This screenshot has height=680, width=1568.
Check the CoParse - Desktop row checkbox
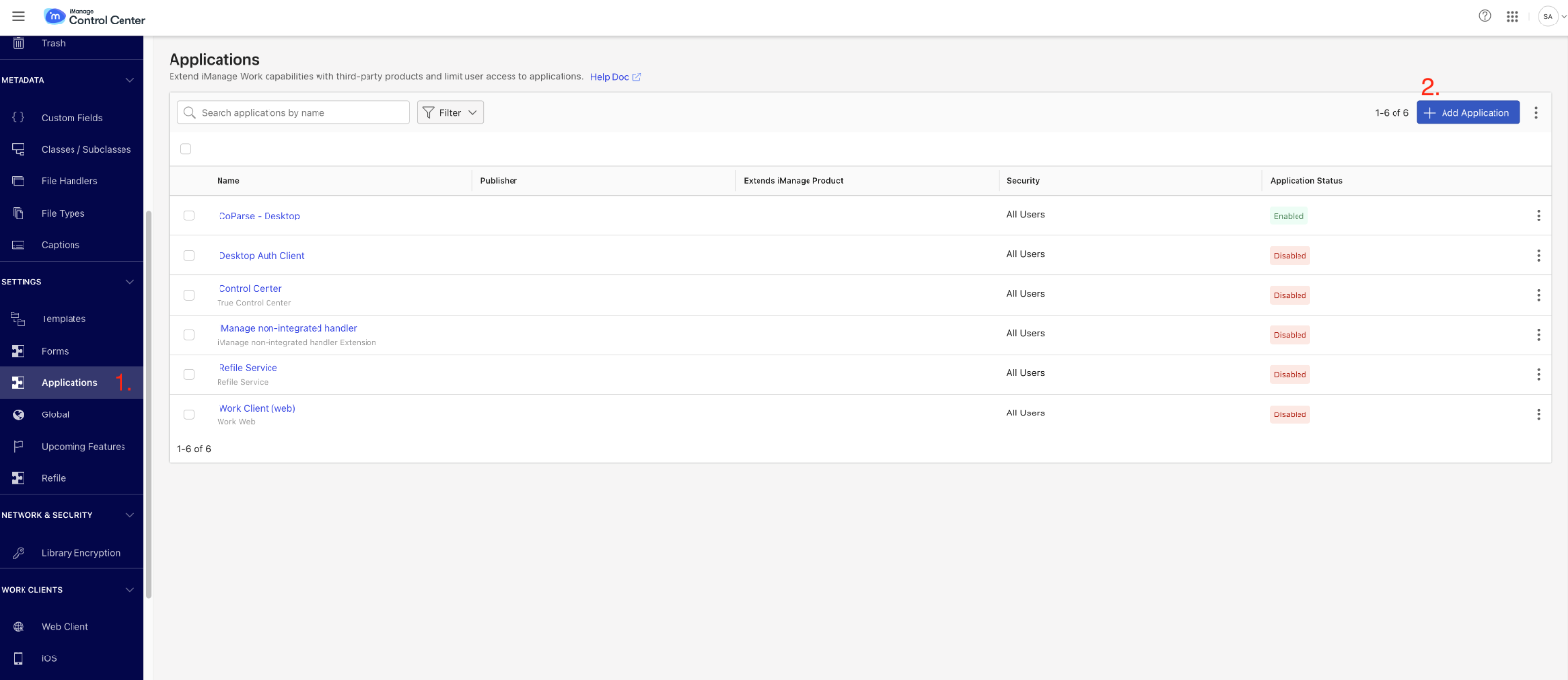pyautogui.click(x=189, y=216)
